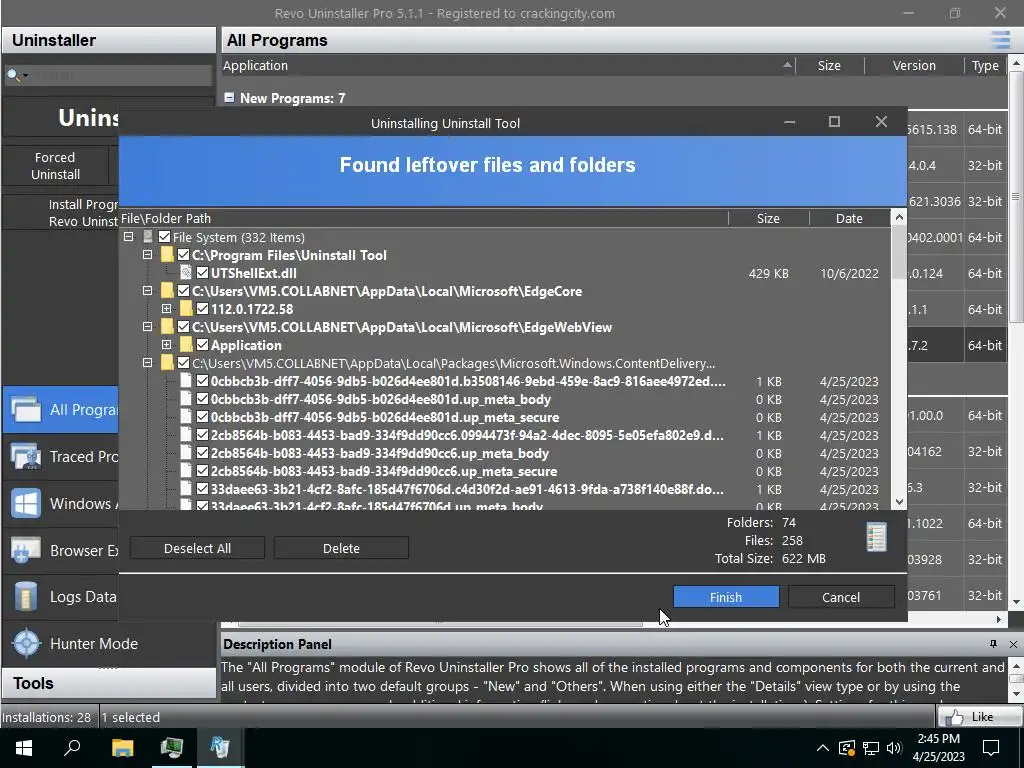This screenshot has height=768, width=1024.
Task: Sort leftovers by File\Folder Path header
Action: [x=423, y=218]
